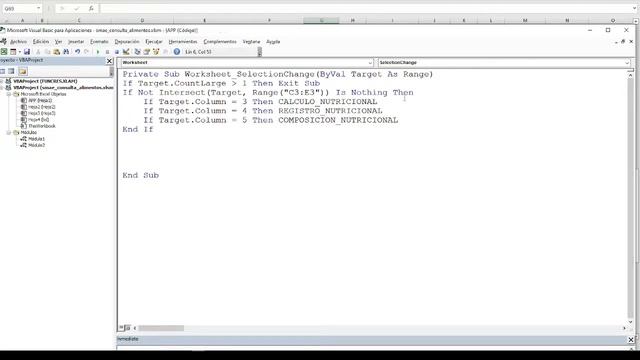
Task: Click the Paste clipboard toolbar icon
Action: (x=57, y=52)
